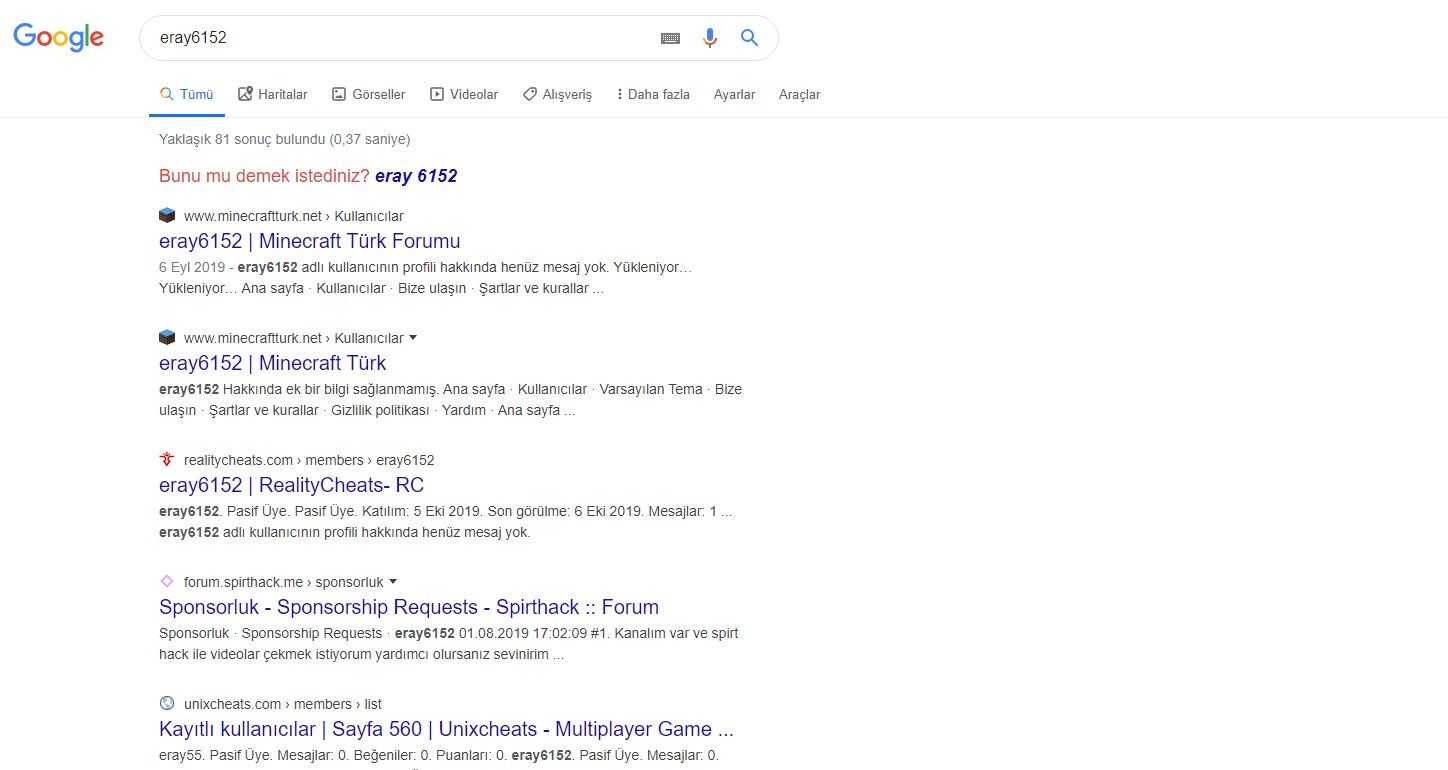
Task: Click the forum.spirthack.me › sponsorluk breadcrumb
Action: point(284,582)
